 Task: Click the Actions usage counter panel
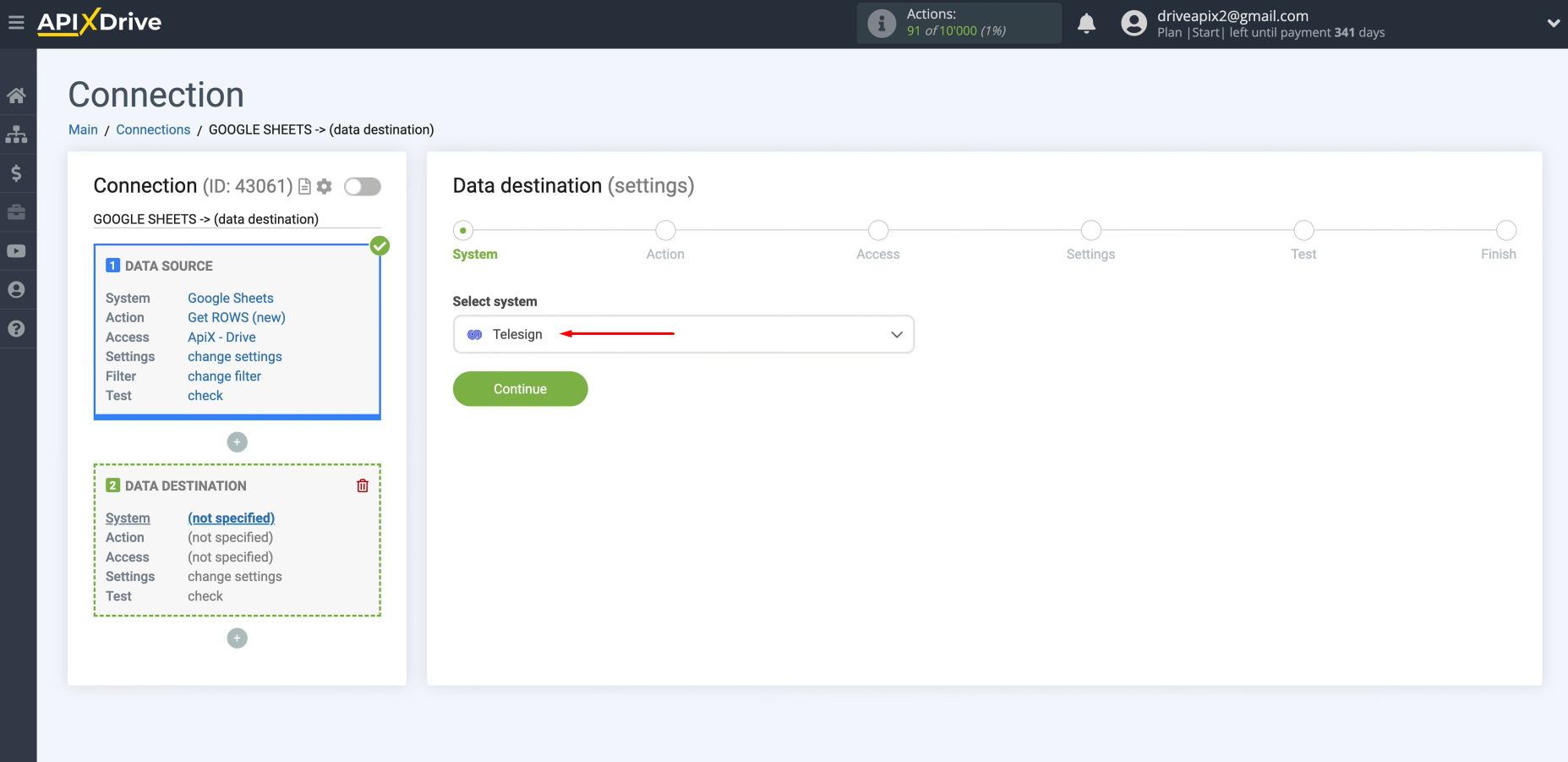click(959, 23)
